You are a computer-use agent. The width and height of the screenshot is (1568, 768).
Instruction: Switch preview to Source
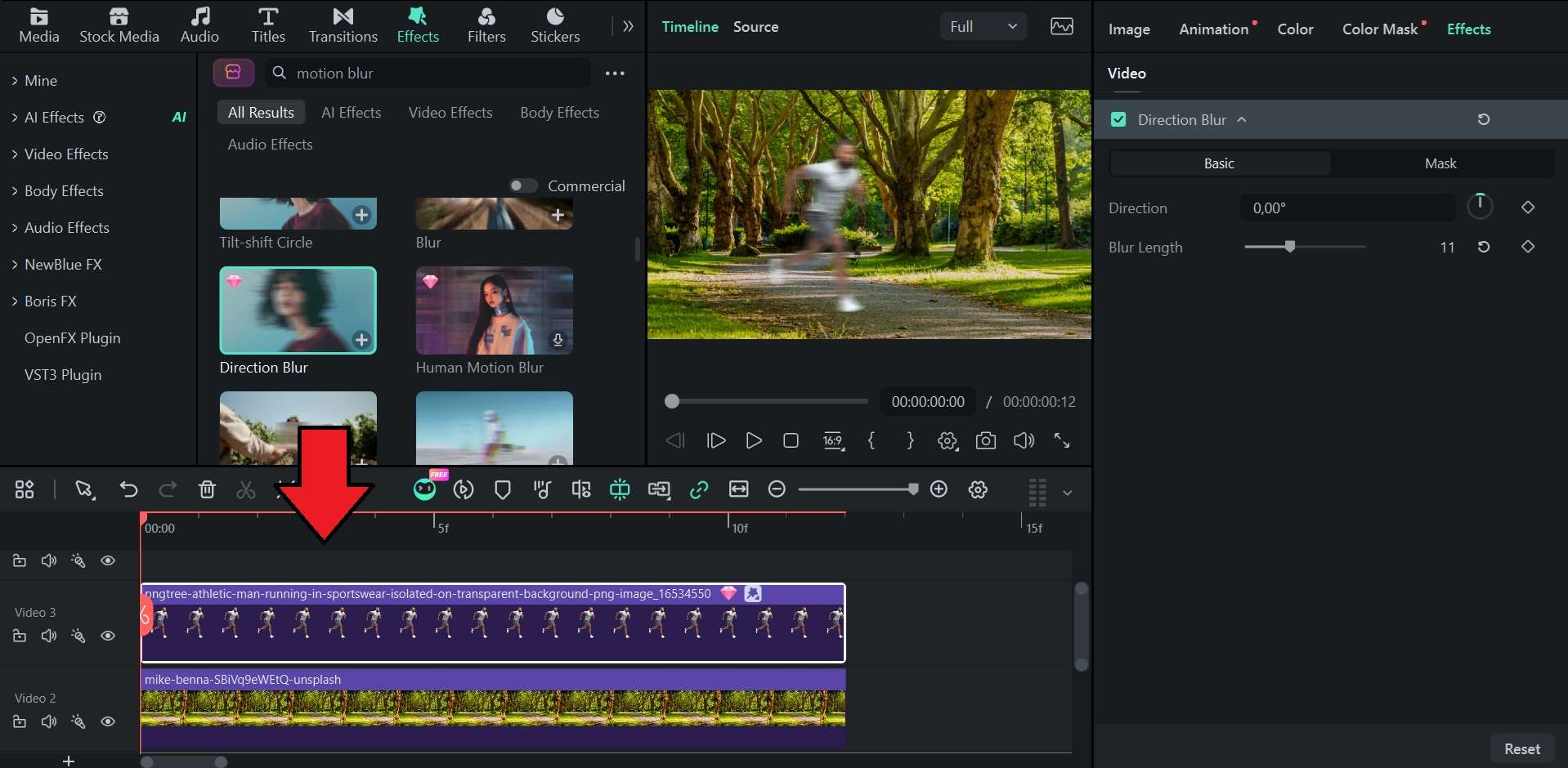pos(755,26)
